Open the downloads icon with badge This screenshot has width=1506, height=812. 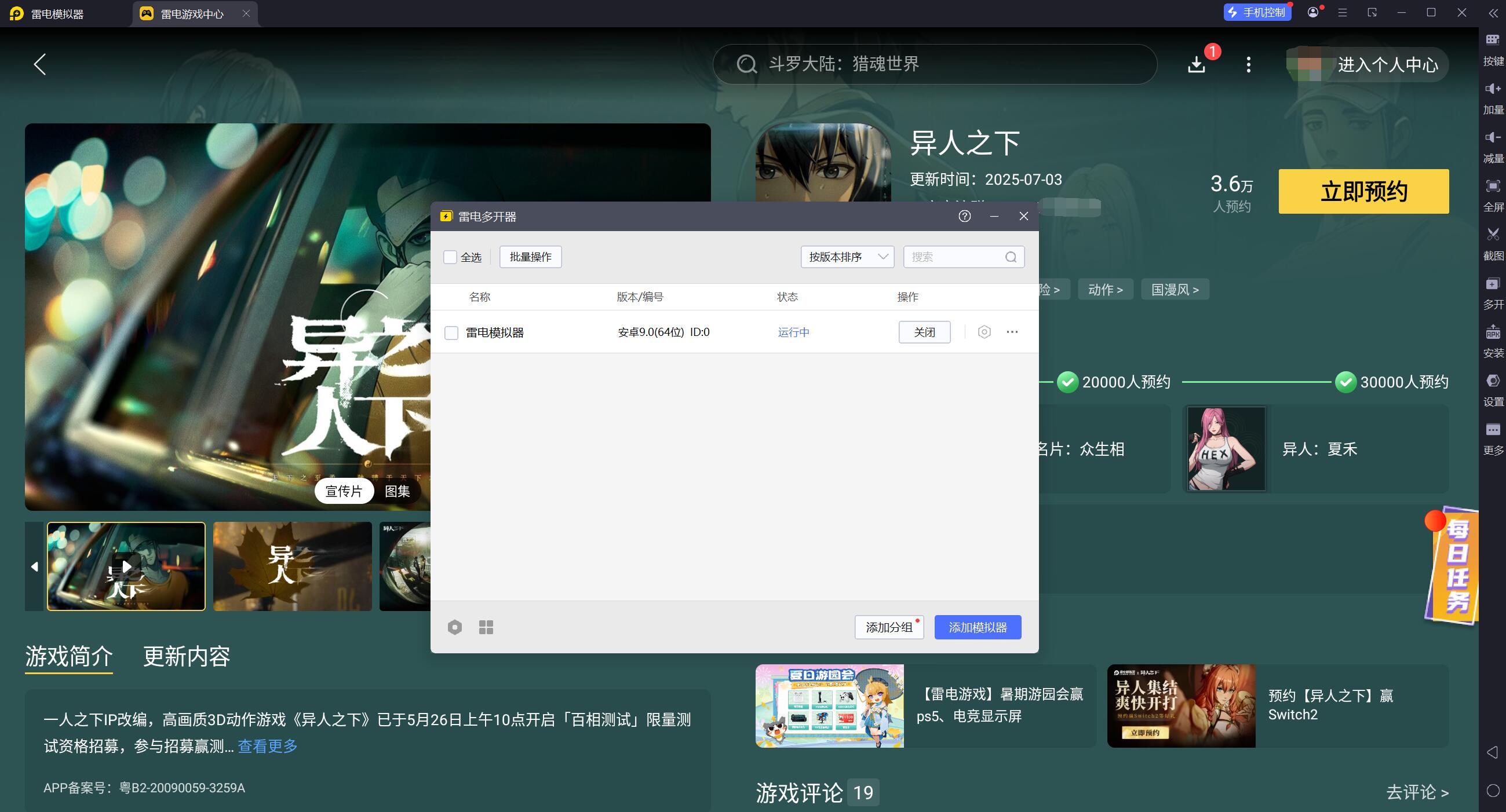[1197, 64]
